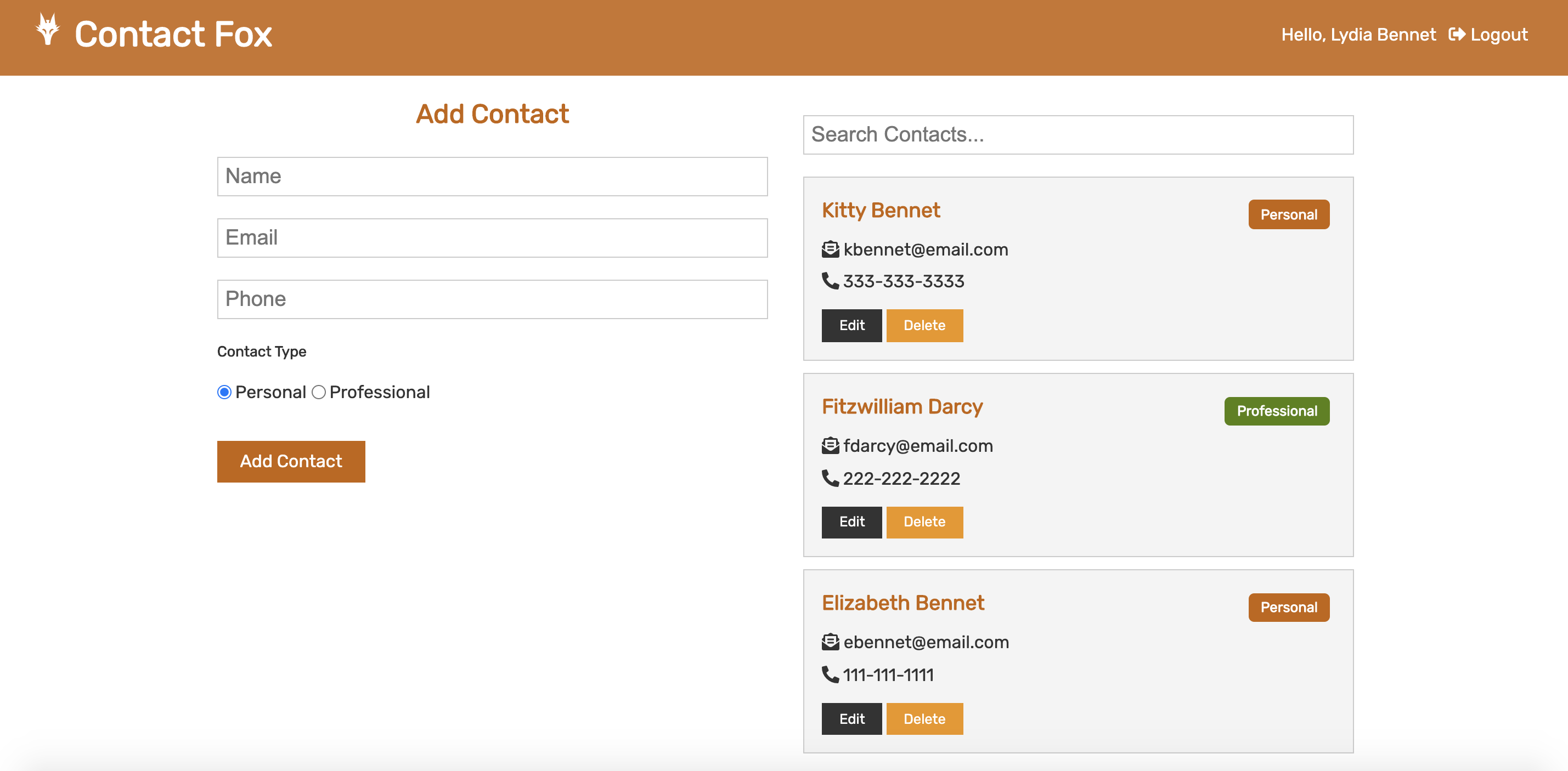This screenshot has height=771, width=1568.
Task: Click Fitzwilliam Darcy's email envelope icon
Action: click(x=830, y=446)
